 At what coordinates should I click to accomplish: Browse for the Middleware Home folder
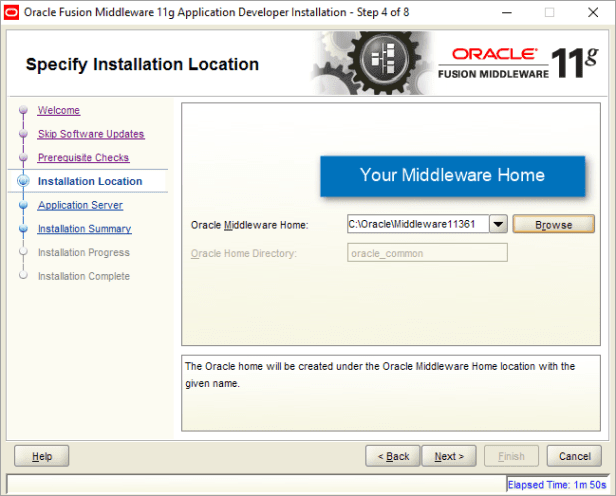[553, 225]
